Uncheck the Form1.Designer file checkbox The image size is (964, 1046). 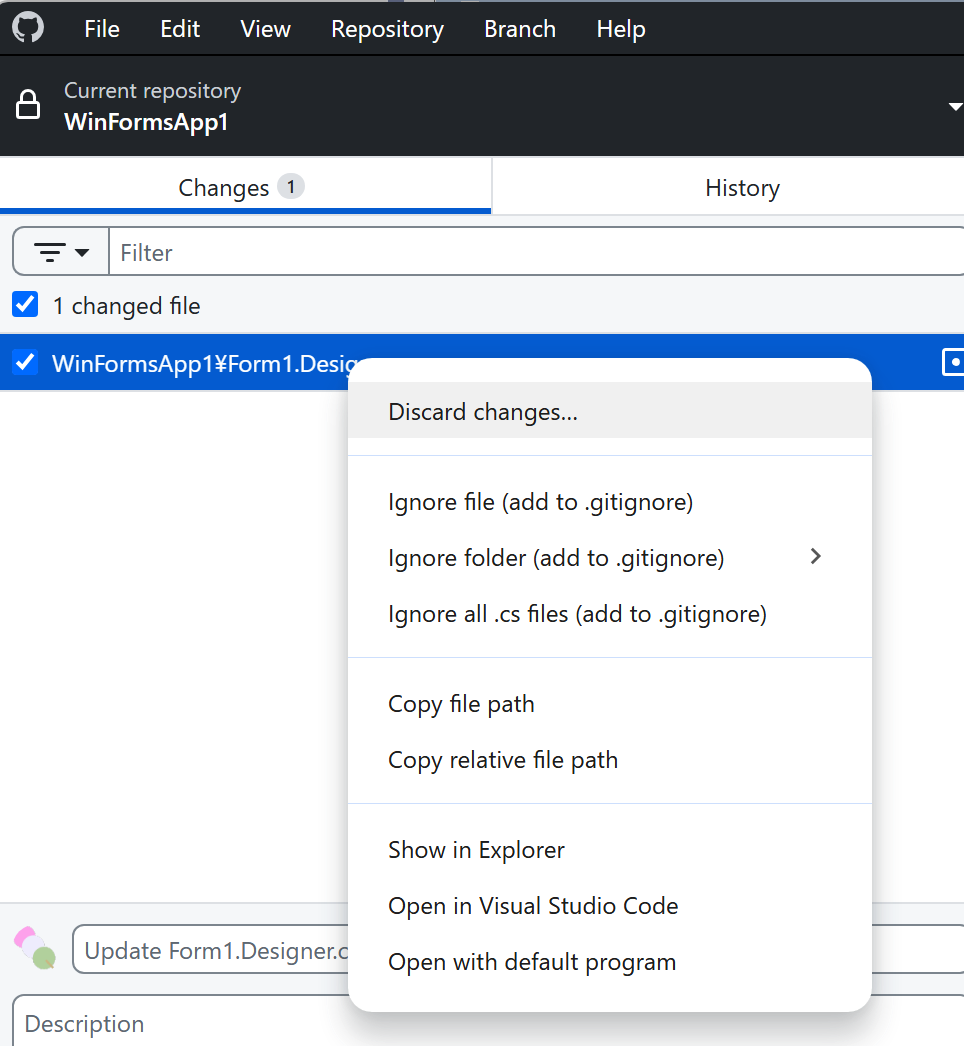(x=25, y=362)
